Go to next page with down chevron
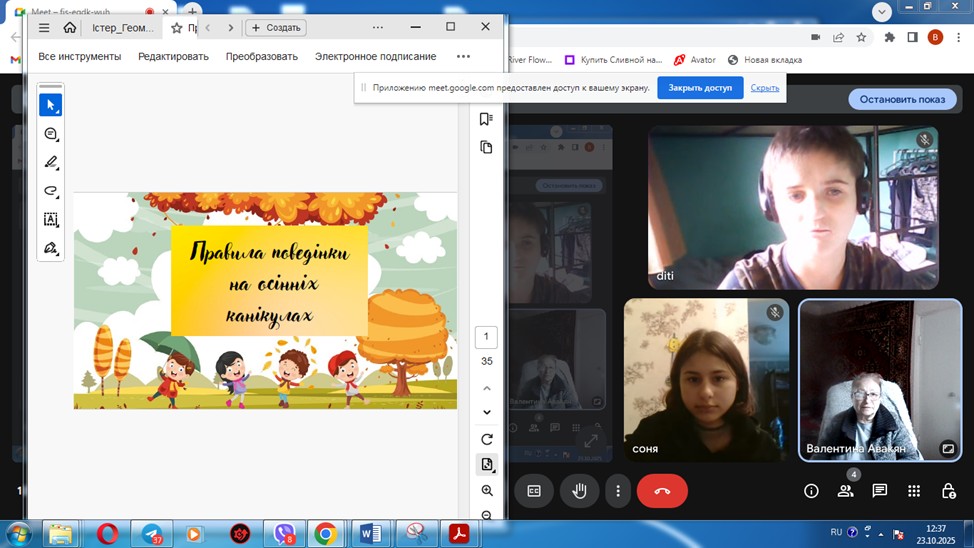Screen dimensions: 974x548 487,412
